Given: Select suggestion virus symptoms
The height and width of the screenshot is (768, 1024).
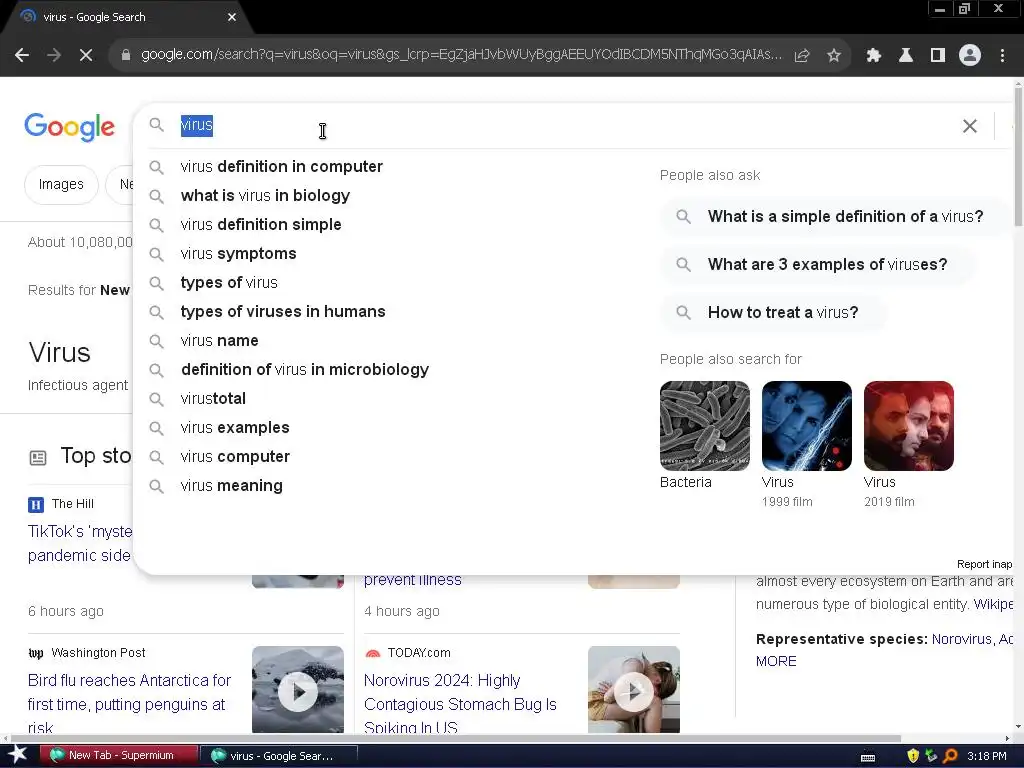Looking at the screenshot, I should [x=238, y=253].
